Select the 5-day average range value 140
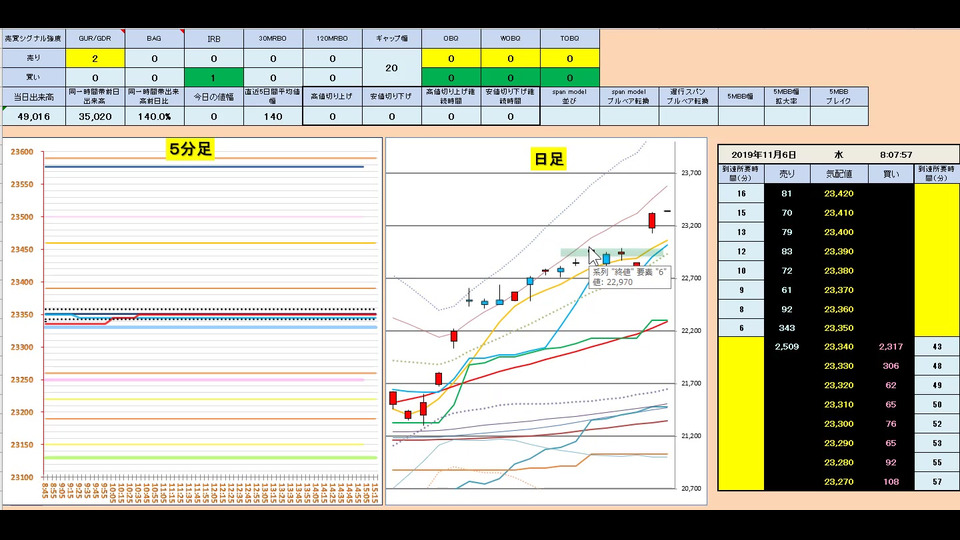 click(x=273, y=116)
